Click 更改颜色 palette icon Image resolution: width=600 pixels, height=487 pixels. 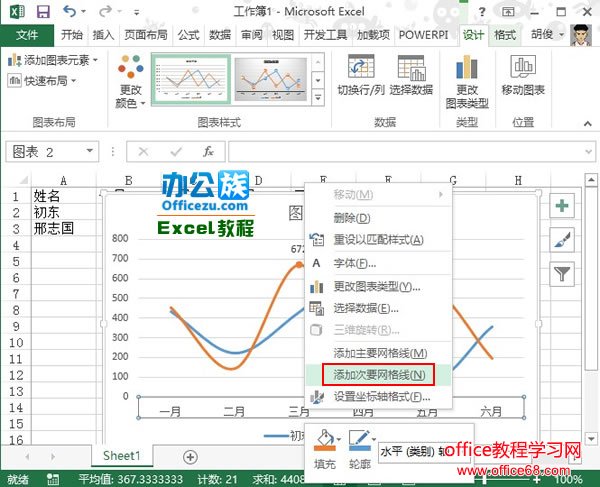coord(131,66)
